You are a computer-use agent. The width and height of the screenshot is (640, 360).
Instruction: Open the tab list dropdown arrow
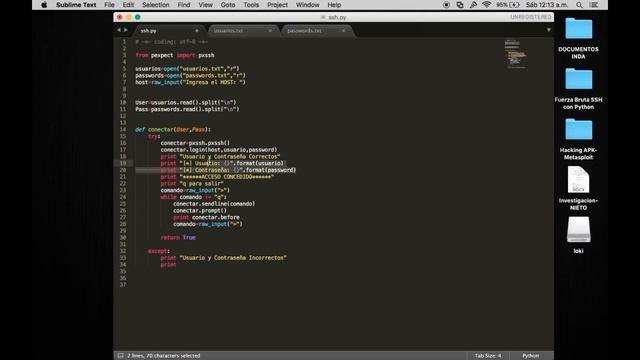[549, 30]
